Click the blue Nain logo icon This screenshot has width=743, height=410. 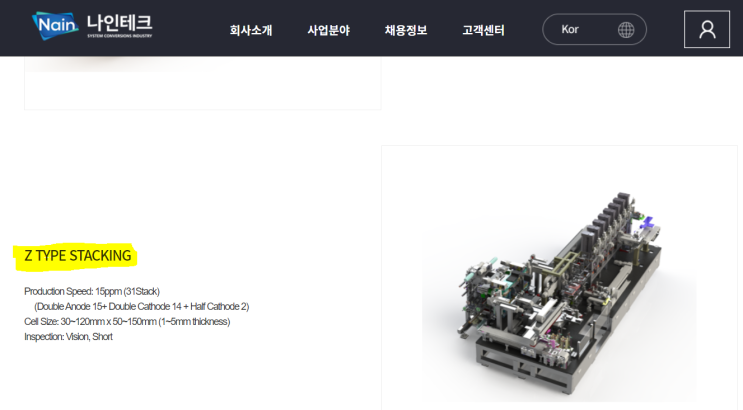click(55, 25)
